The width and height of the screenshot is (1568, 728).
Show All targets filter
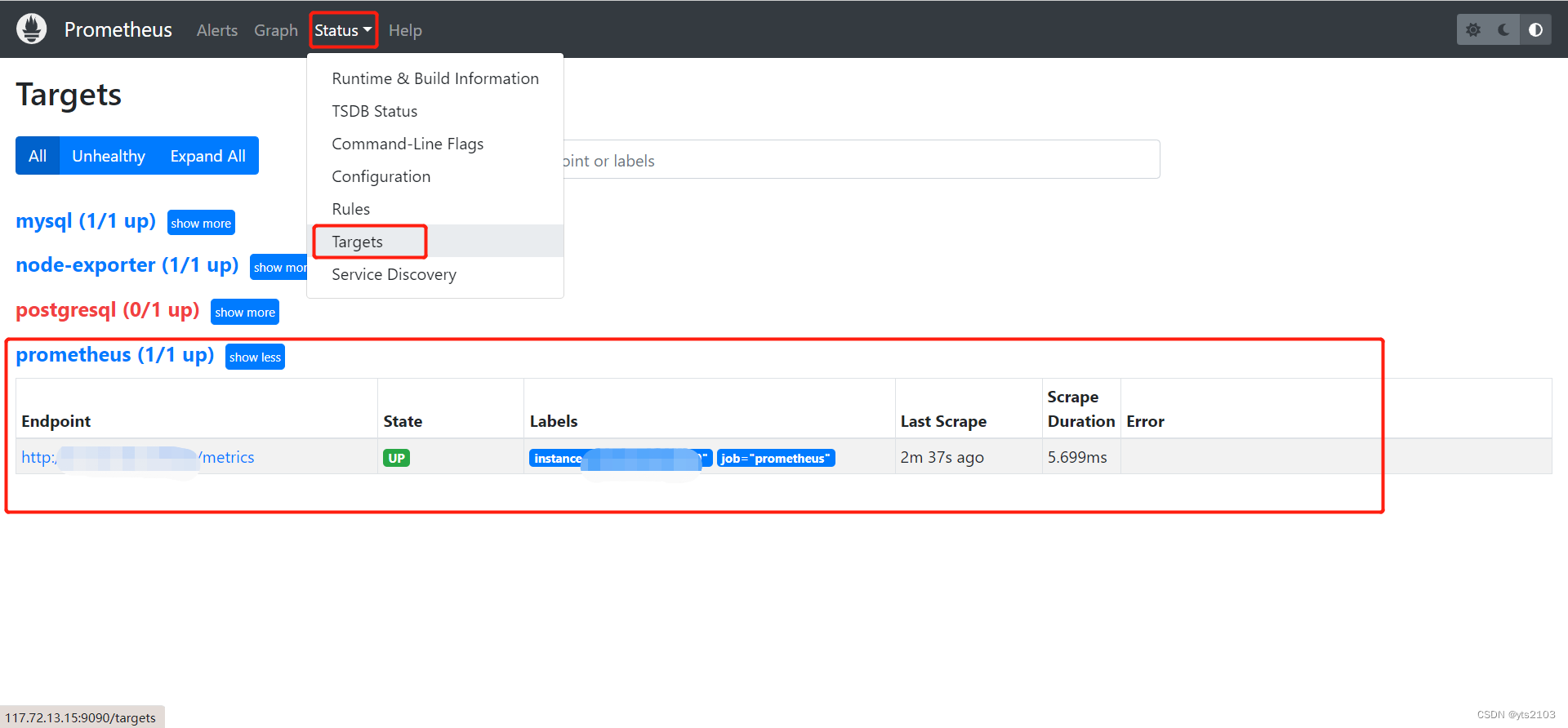[38, 155]
